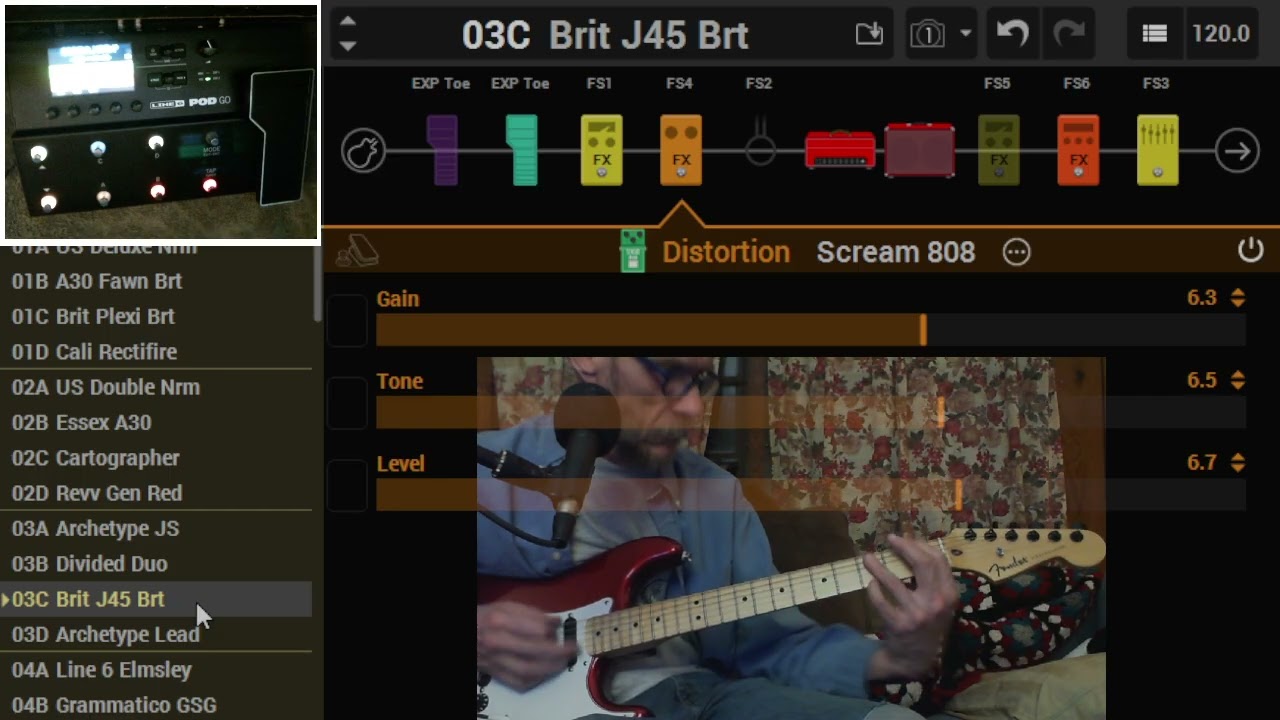
Task: Click the 120.0 tempo field
Action: click(1221, 34)
